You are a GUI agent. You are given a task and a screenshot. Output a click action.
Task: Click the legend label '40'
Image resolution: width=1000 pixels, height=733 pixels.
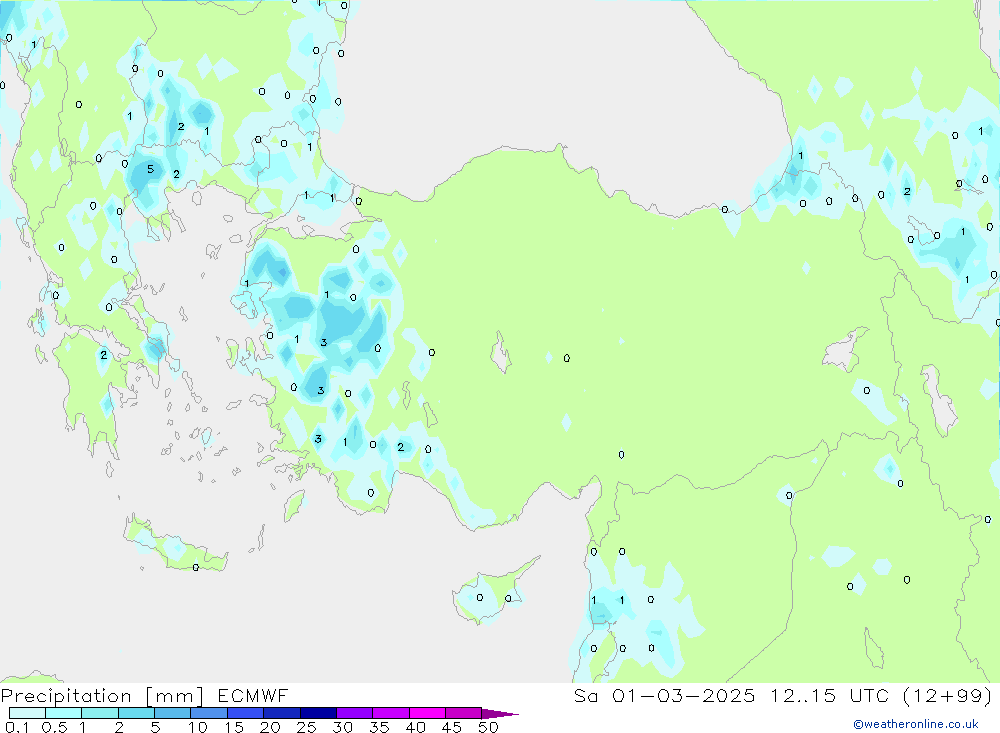point(415,727)
